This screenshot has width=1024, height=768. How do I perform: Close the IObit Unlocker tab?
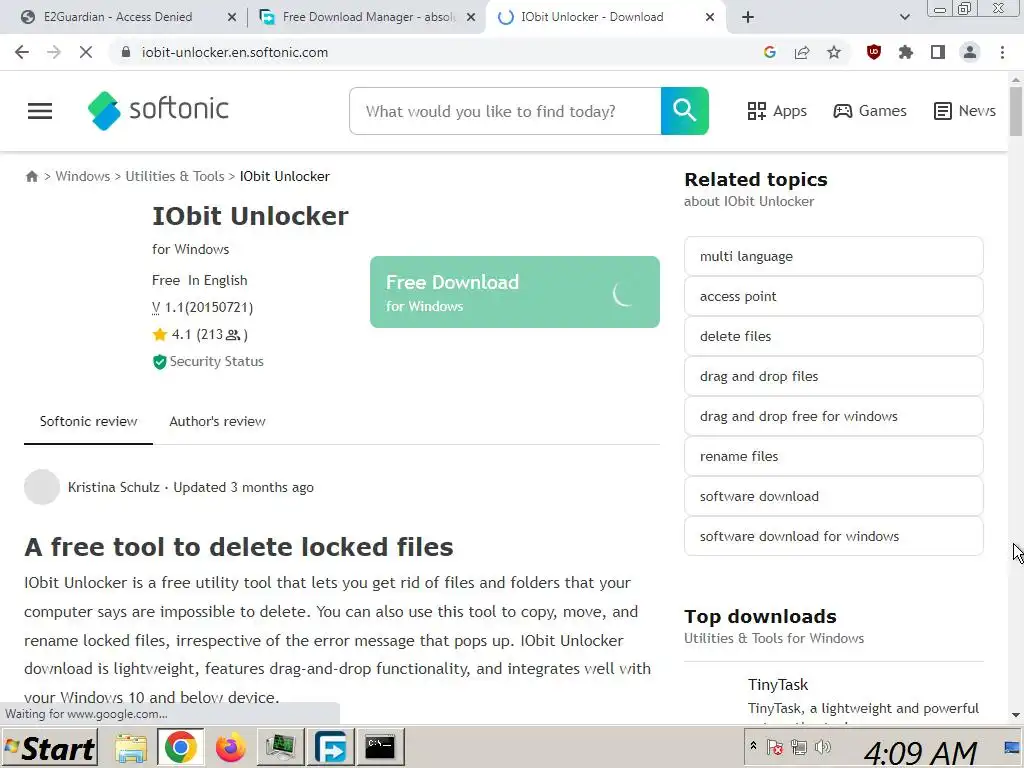click(x=710, y=18)
